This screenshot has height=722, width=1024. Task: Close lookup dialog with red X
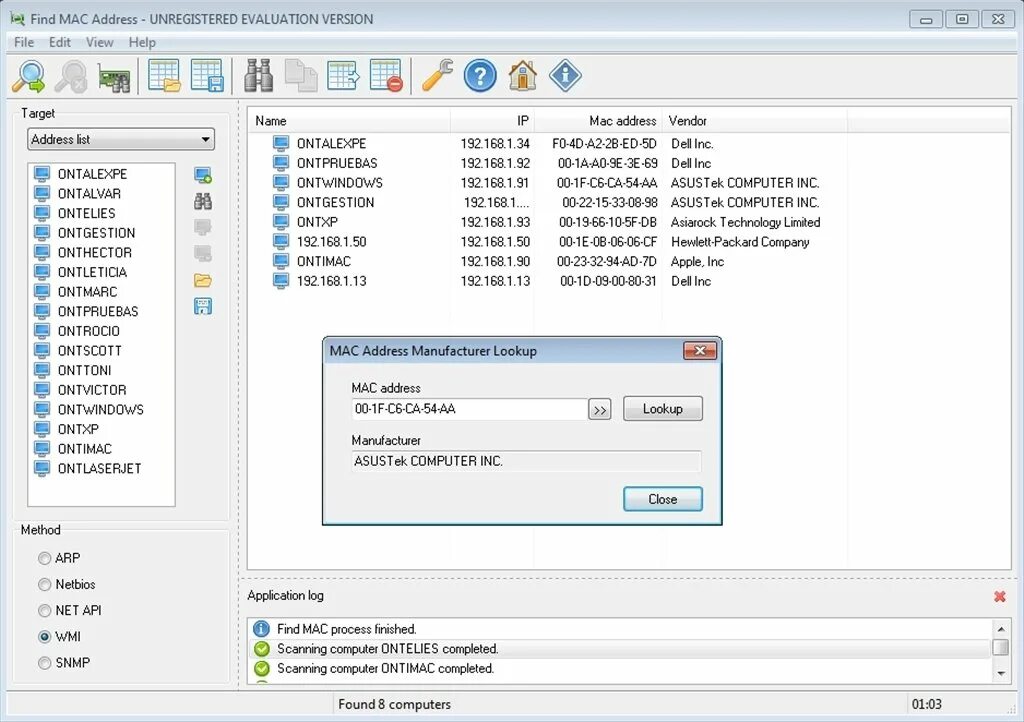click(x=699, y=351)
